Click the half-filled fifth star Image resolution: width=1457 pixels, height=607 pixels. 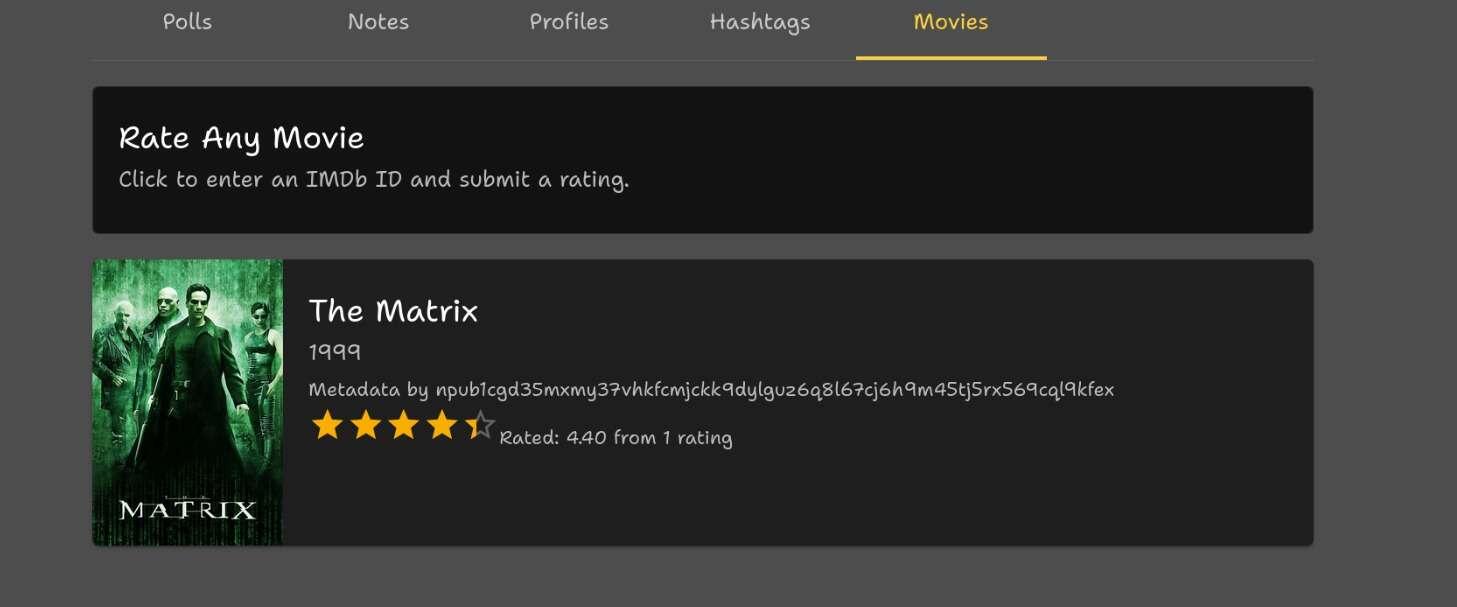pos(479,425)
